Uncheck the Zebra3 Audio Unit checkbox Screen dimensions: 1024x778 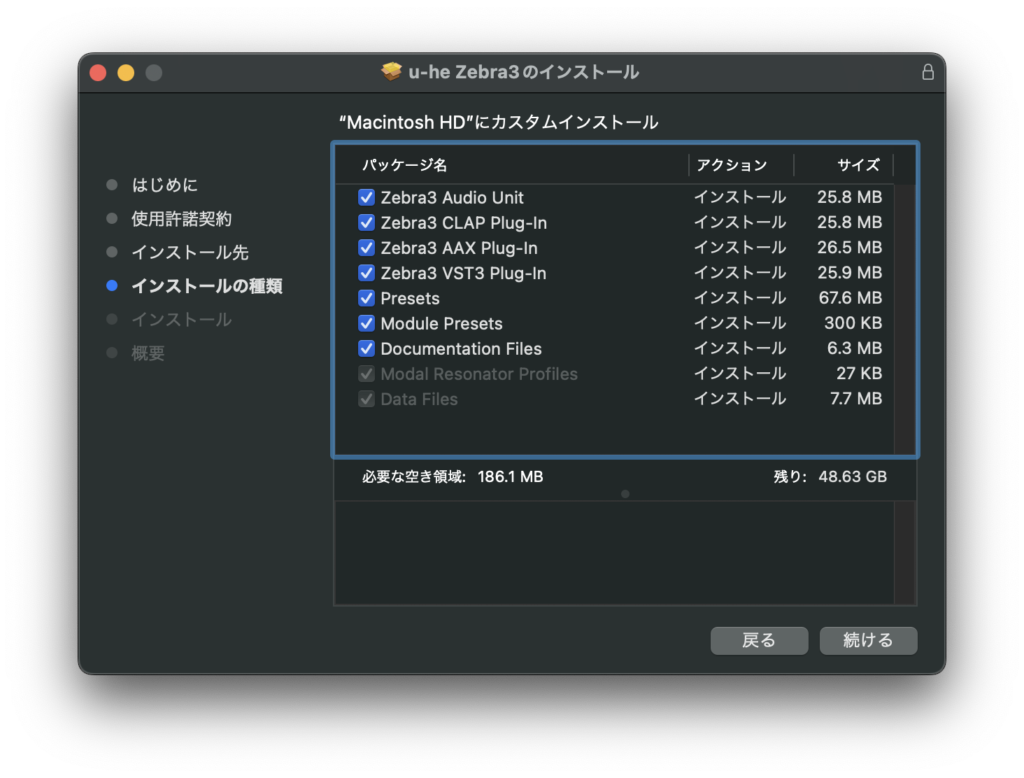(366, 198)
